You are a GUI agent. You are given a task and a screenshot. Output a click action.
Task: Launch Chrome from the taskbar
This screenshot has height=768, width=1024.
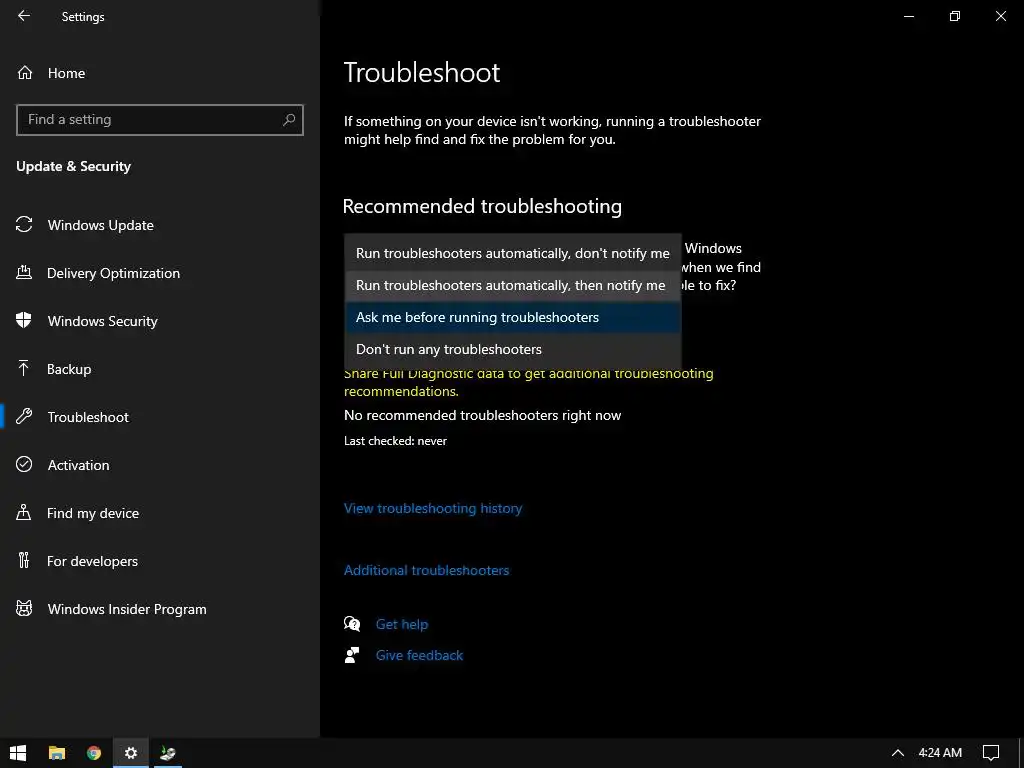(x=94, y=753)
